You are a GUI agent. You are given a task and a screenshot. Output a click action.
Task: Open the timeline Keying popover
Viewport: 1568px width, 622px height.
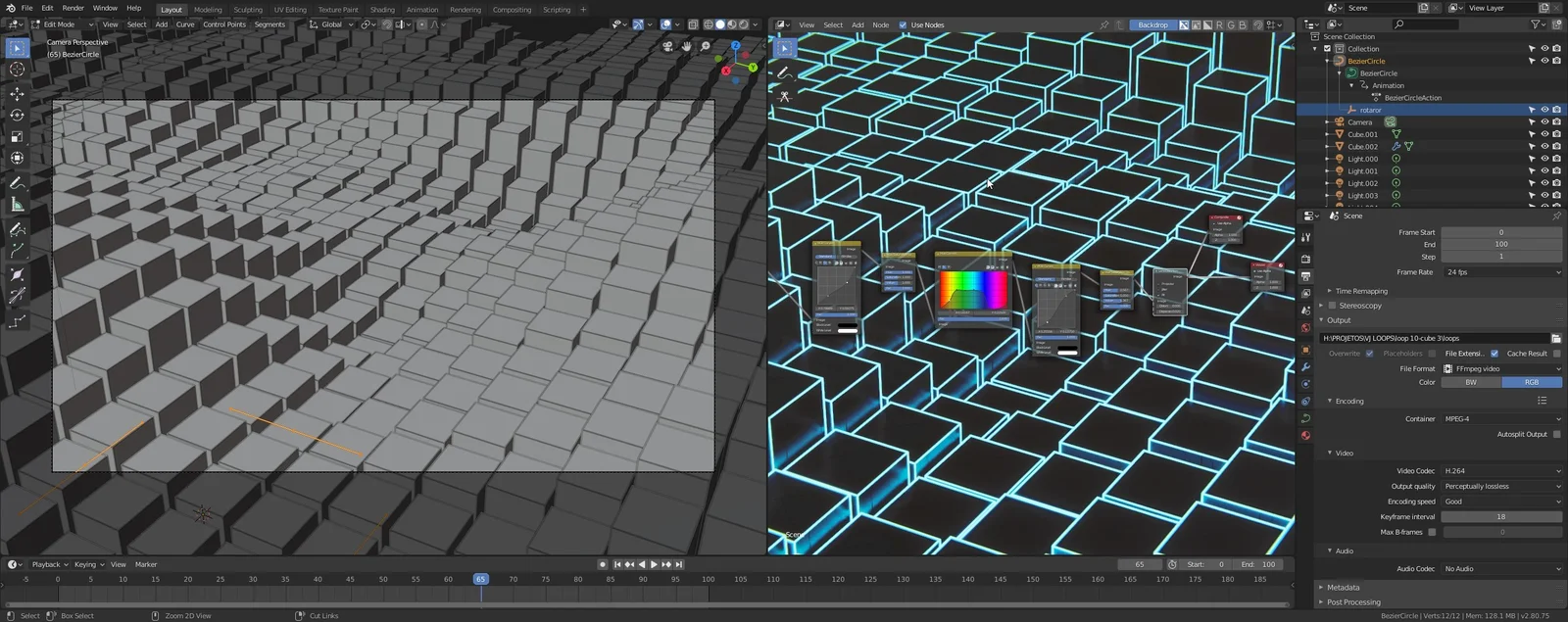point(88,564)
